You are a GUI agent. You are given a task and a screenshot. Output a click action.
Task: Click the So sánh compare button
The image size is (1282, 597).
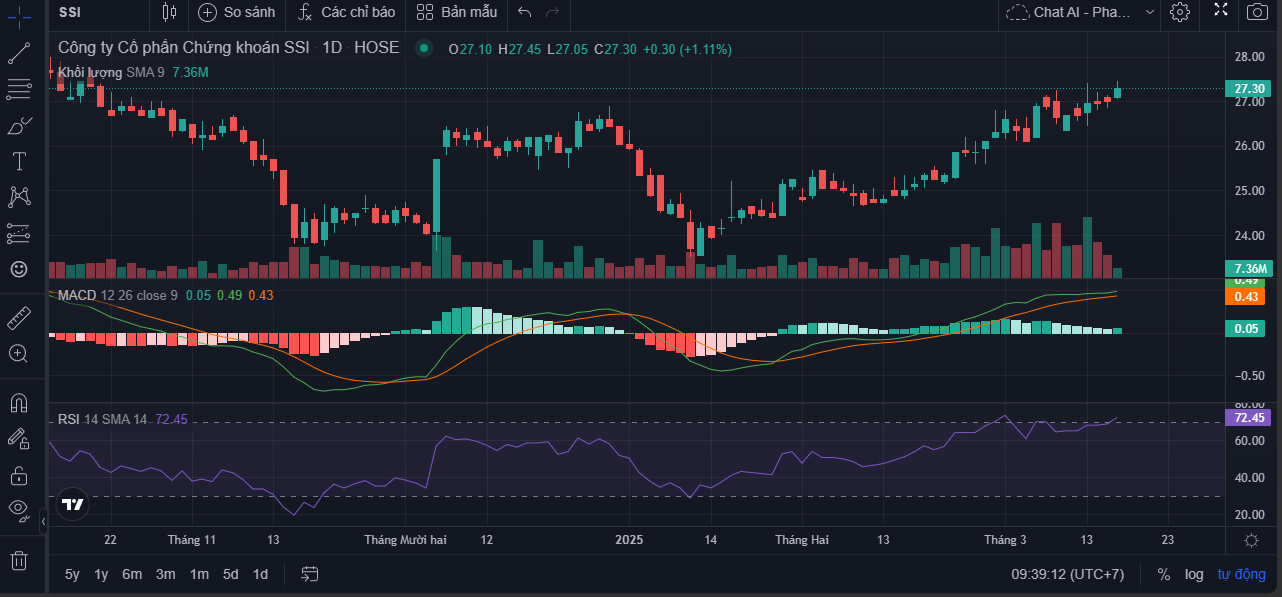pyautogui.click(x=236, y=12)
